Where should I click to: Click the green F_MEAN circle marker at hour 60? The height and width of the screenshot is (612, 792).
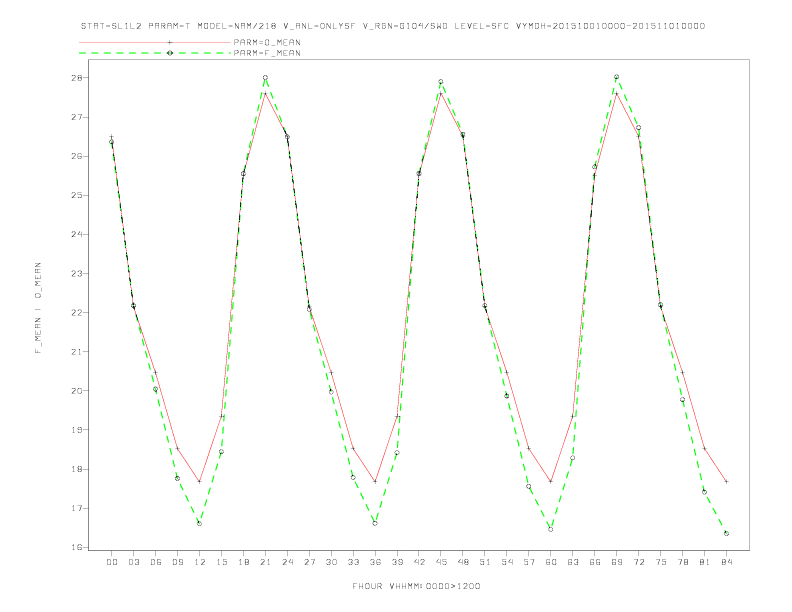(x=551, y=529)
